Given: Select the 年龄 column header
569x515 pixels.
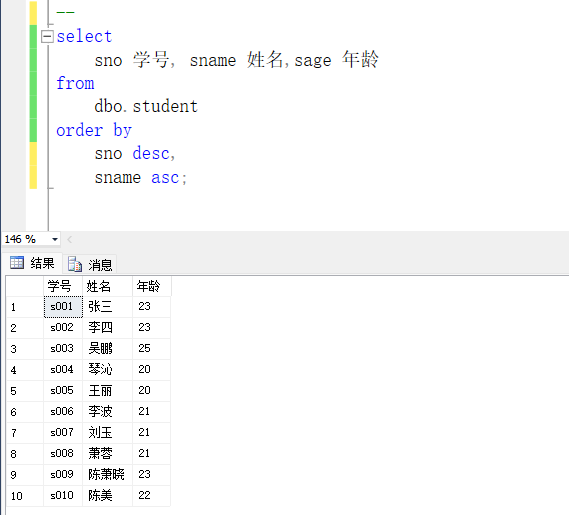Looking at the screenshot, I should point(152,286).
